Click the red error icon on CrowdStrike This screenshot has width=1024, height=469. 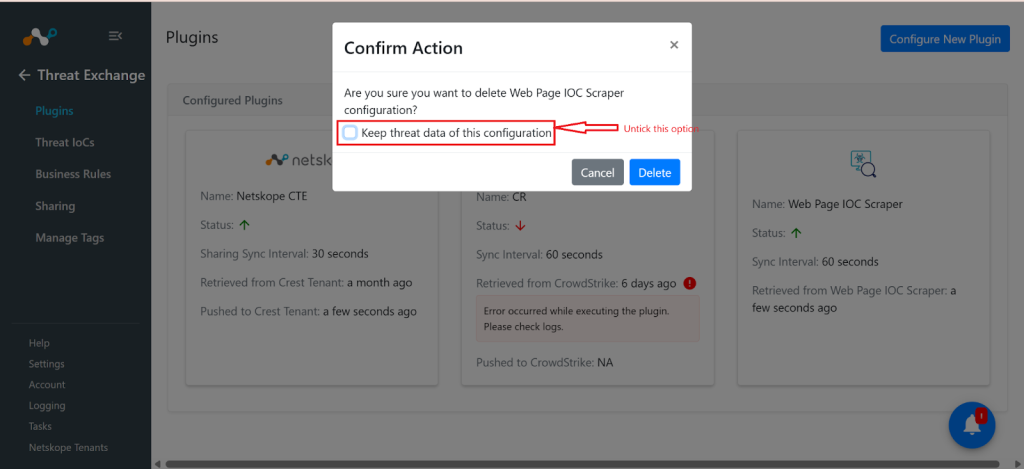[690, 283]
